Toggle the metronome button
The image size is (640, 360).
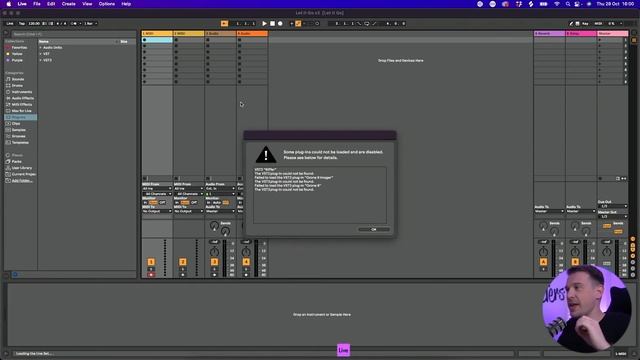(x=75, y=24)
